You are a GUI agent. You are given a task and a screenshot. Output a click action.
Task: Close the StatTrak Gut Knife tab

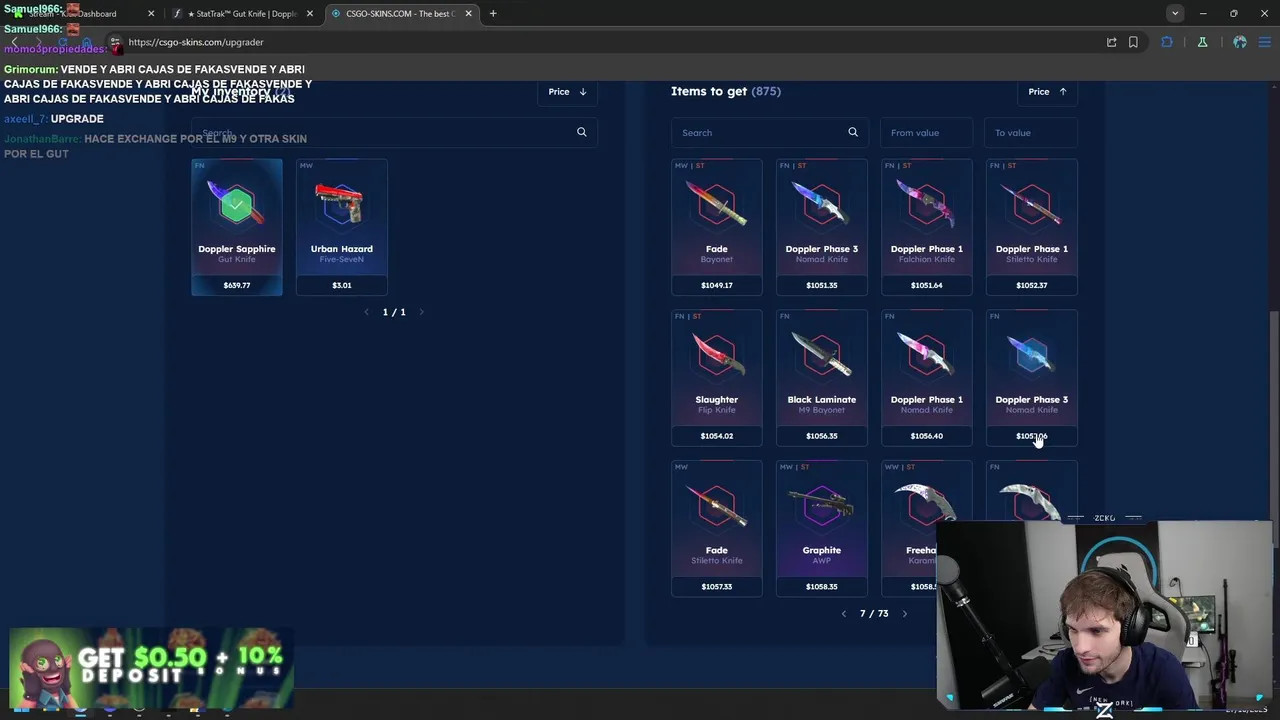[x=309, y=14]
